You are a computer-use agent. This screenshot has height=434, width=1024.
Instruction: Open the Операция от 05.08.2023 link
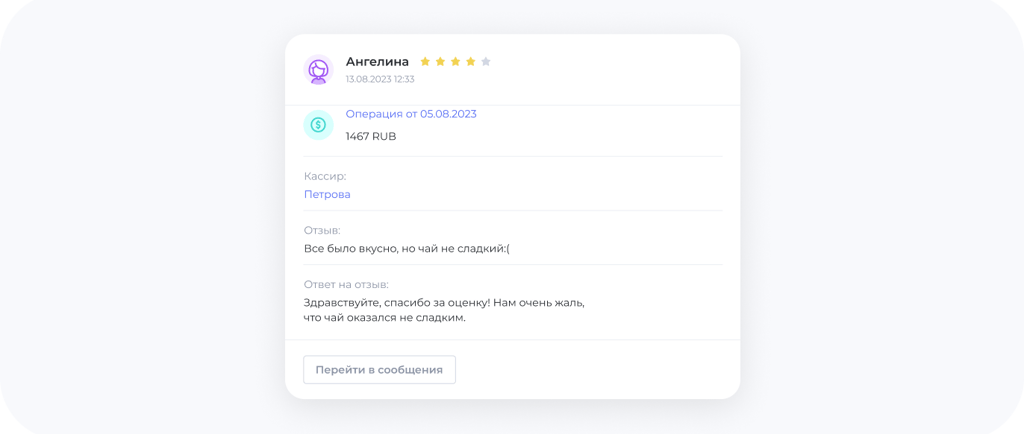(411, 114)
